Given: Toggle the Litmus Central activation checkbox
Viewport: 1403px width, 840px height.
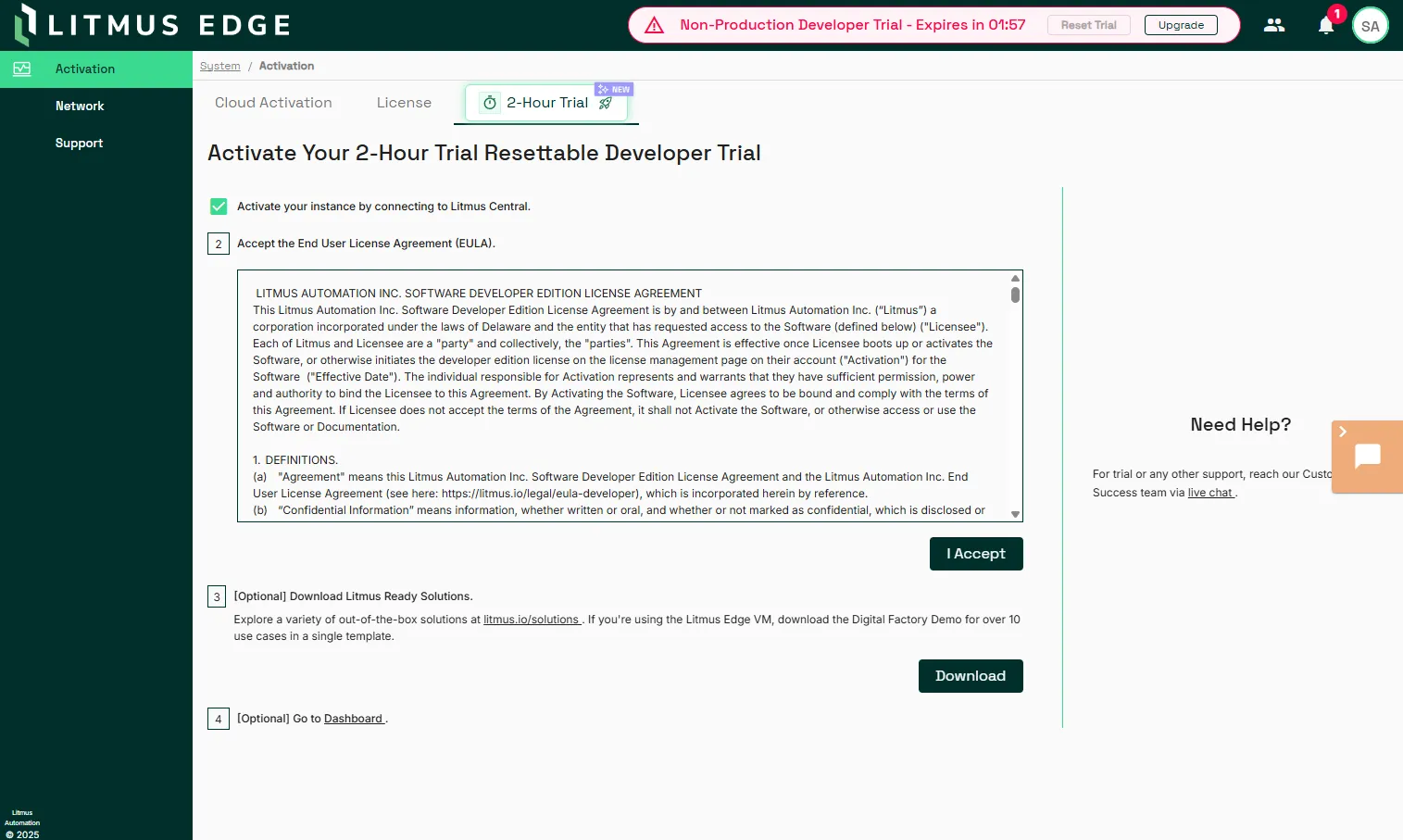Looking at the screenshot, I should (219, 207).
